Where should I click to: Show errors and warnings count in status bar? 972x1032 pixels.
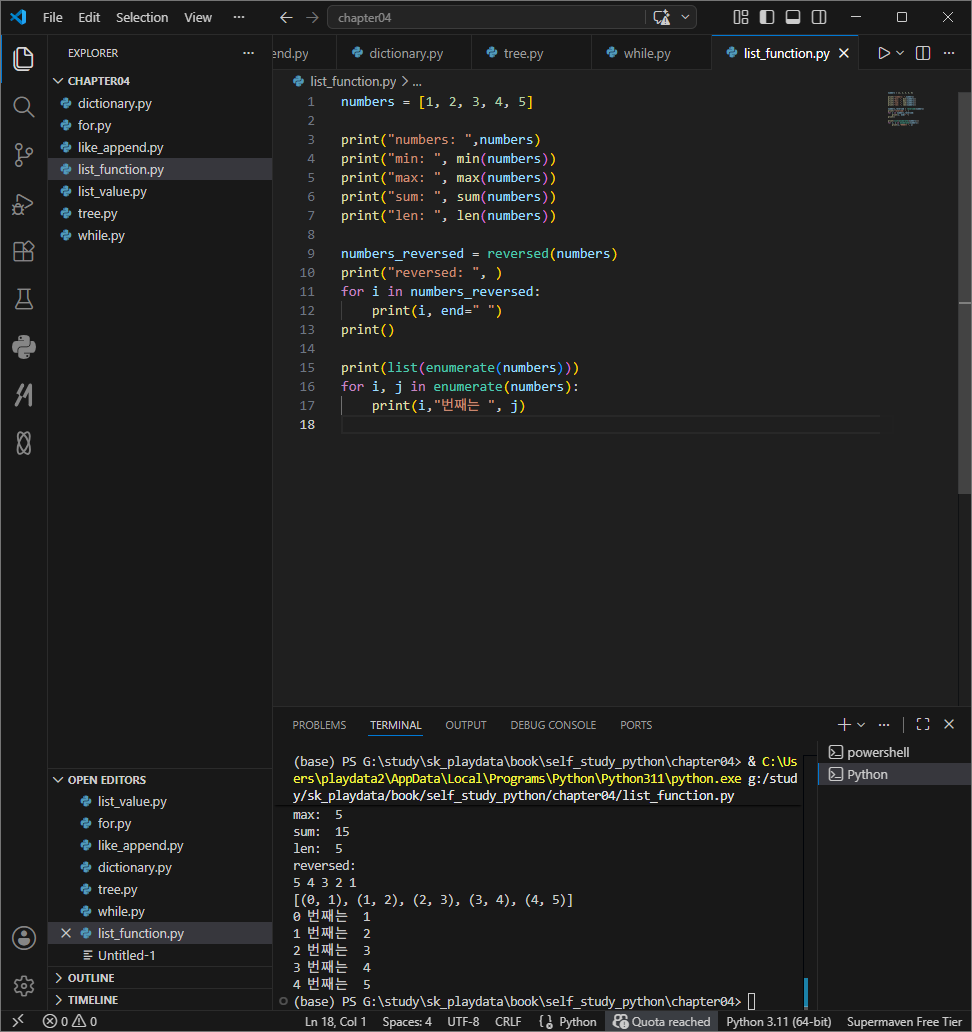point(70,1021)
